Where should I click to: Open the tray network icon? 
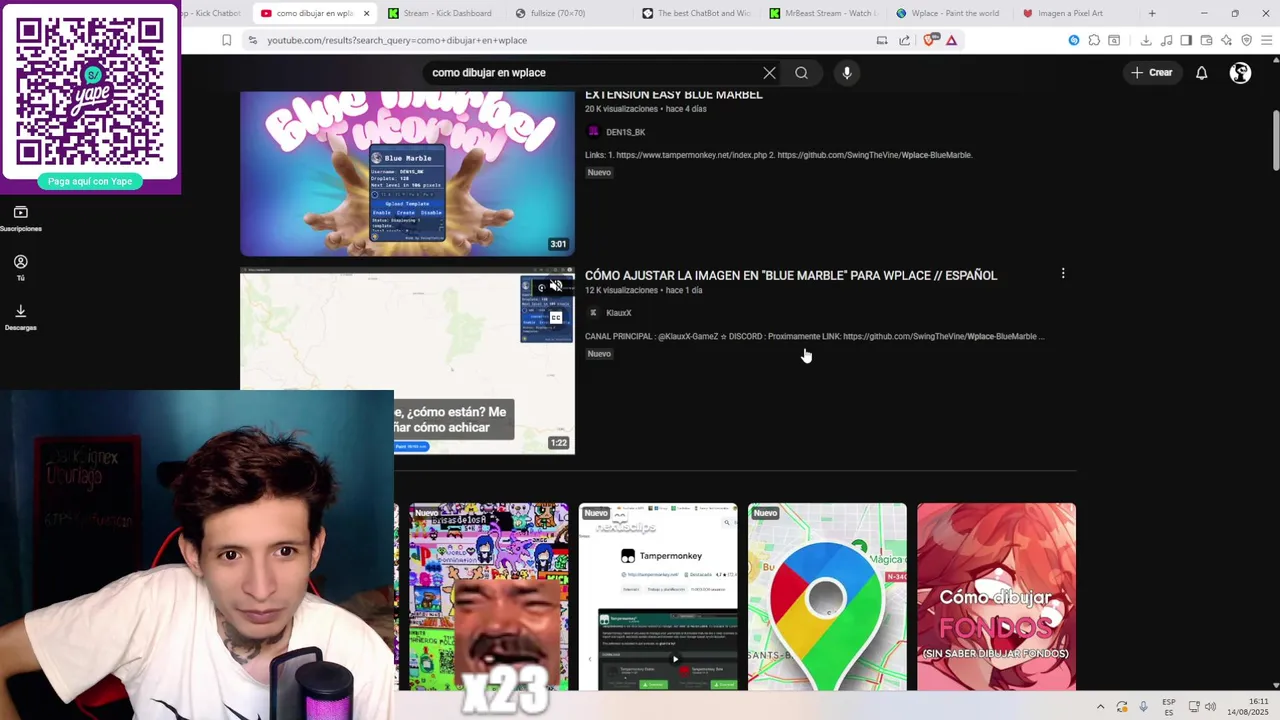coord(1194,707)
